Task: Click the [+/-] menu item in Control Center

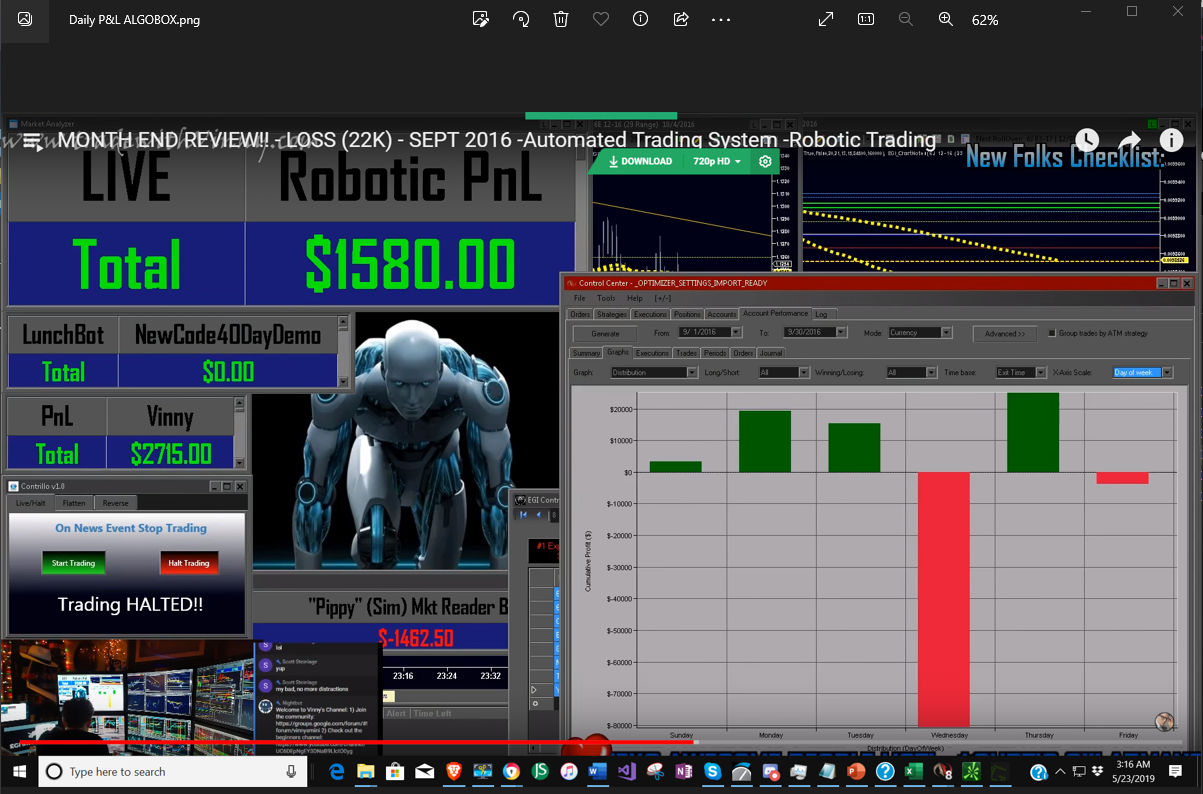Action: point(664,298)
